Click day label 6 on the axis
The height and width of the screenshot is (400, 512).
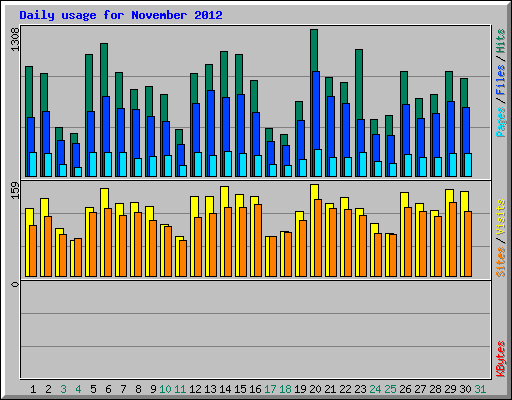coord(108,389)
